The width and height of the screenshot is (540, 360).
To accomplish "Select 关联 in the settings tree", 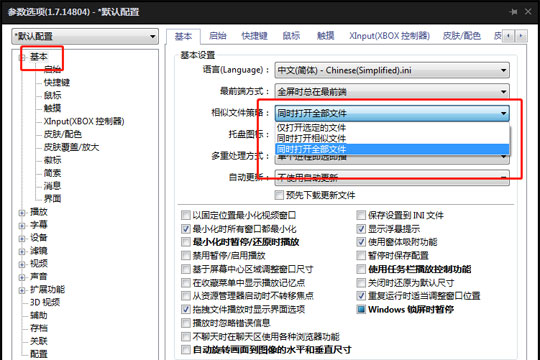I will [x=39, y=341].
